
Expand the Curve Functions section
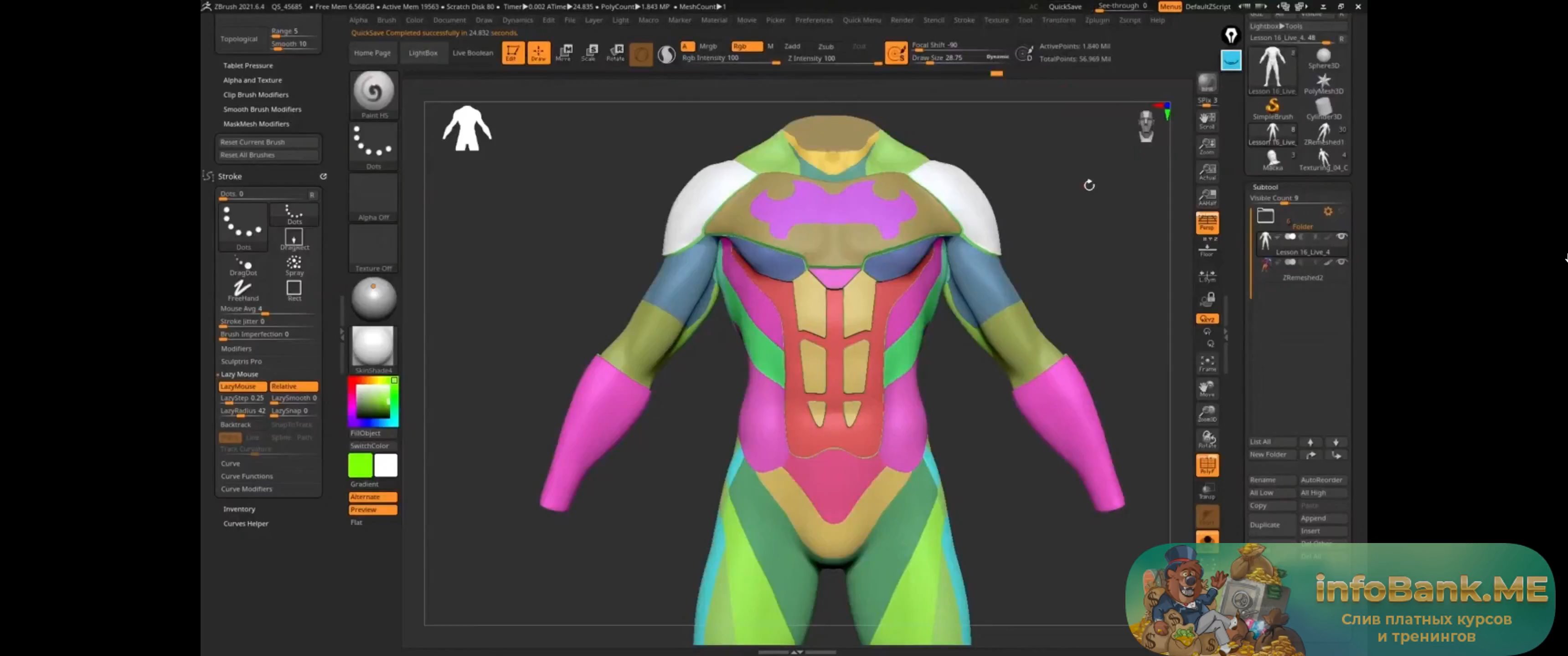(x=247, y=476)
